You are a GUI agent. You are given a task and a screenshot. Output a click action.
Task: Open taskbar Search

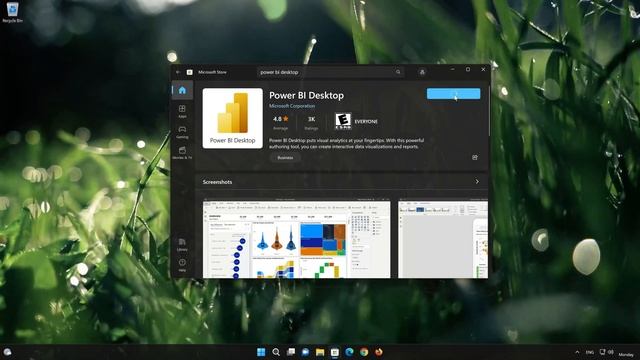point(276,352)
